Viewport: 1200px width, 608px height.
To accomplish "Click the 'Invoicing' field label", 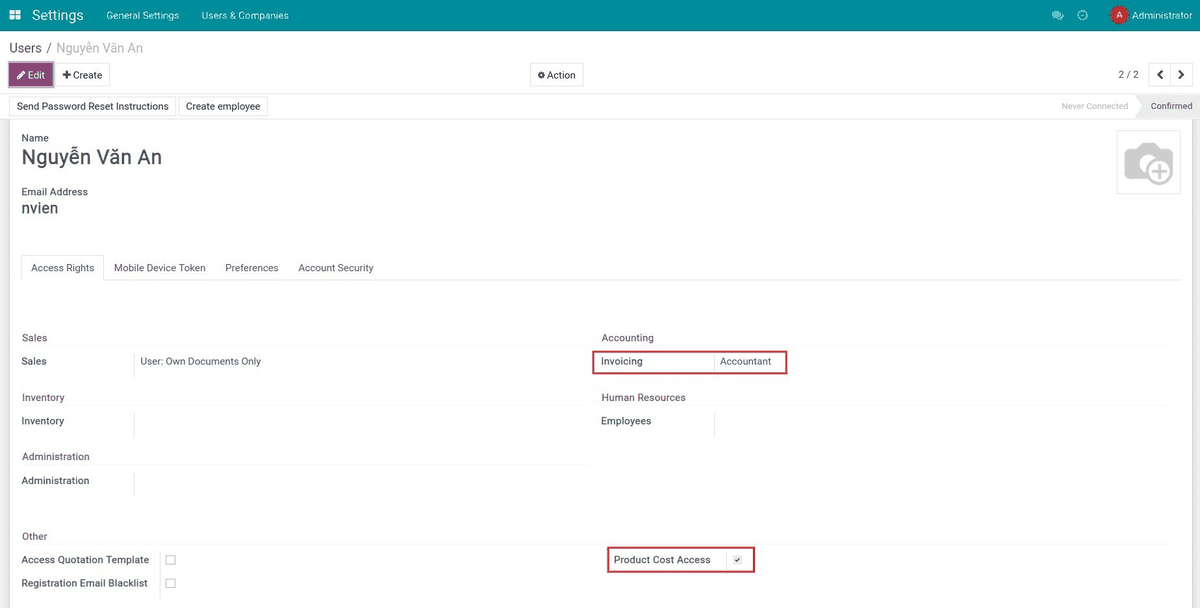I will tap(622, 362).
